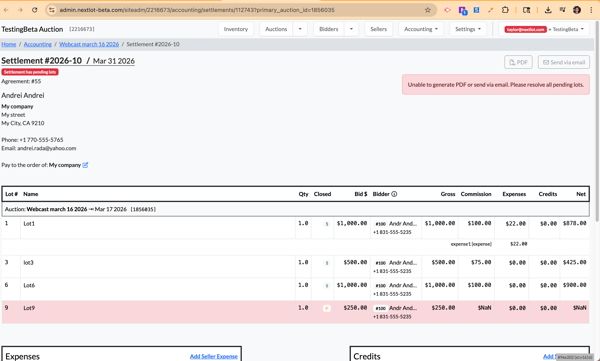600x361 pixels.
Task: Open the browser three-dot menu
Action: point(591,10)
